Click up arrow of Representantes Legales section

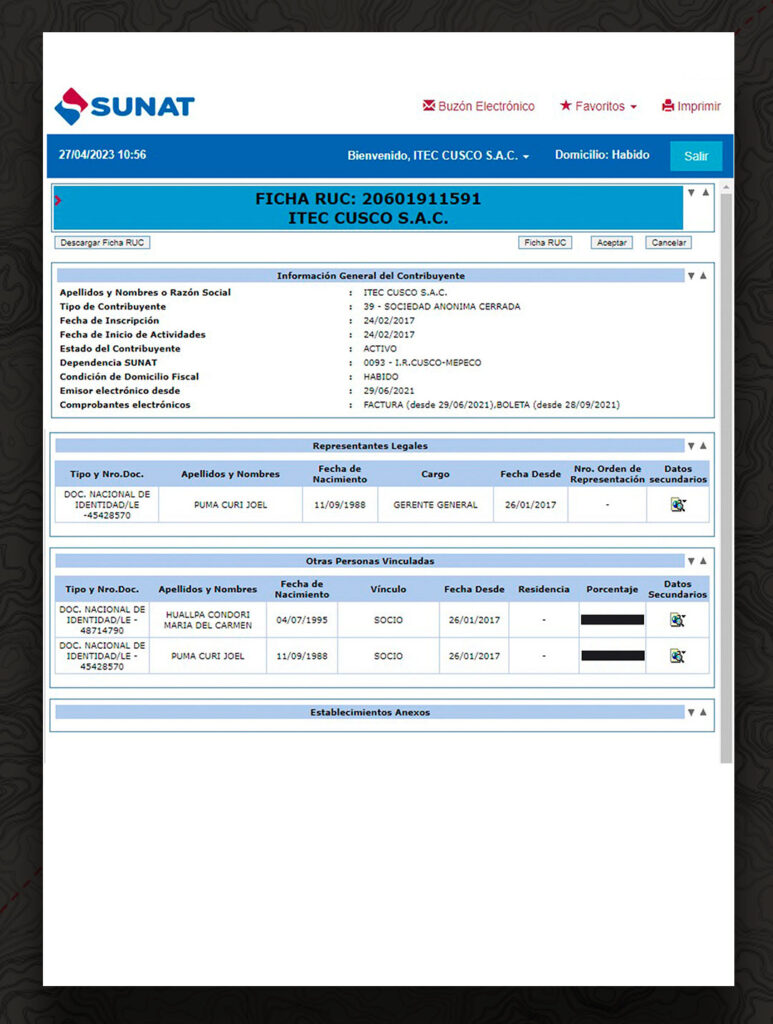click(x=703, y=445)
